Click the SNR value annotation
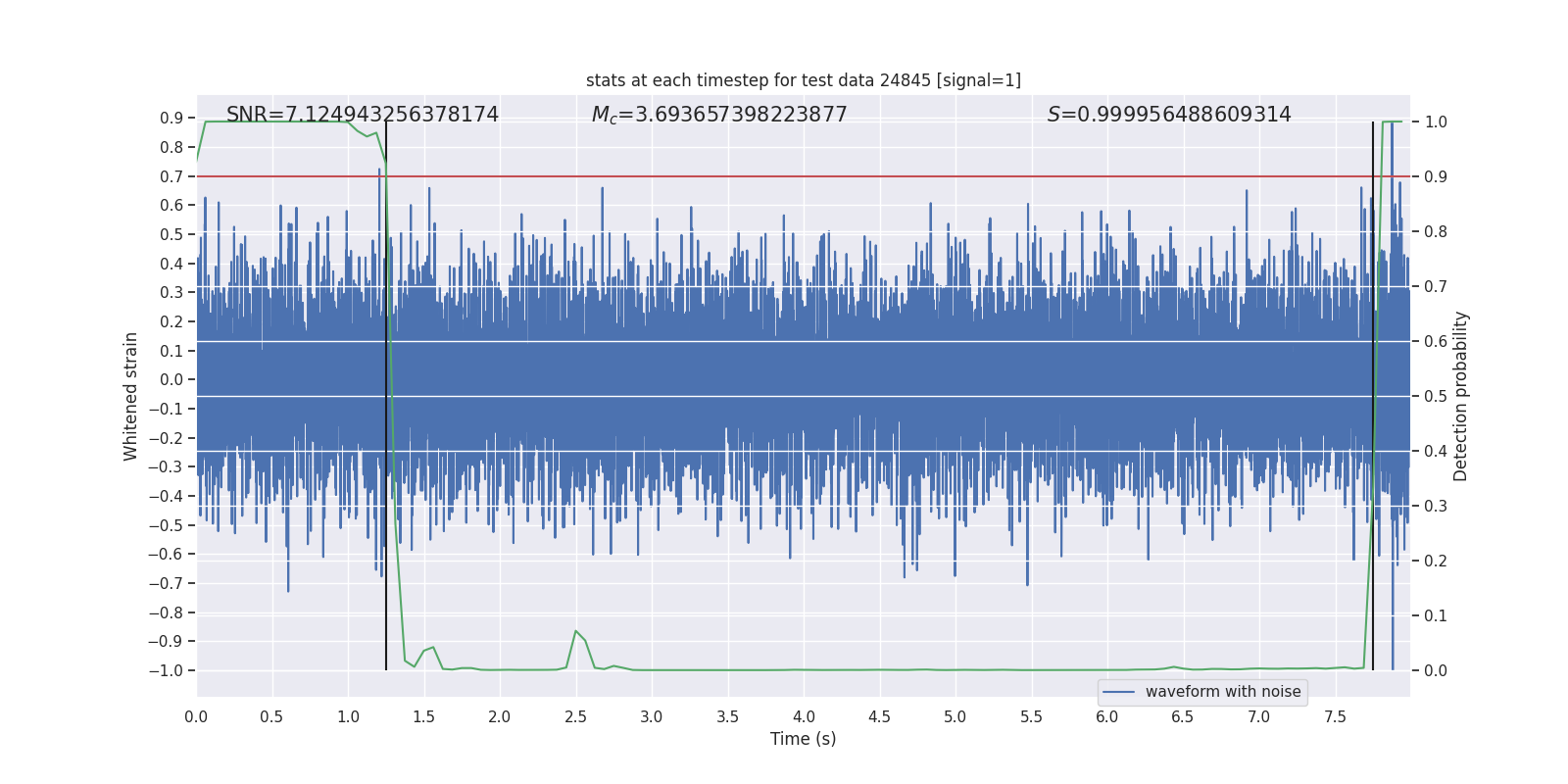Image resolution: width=1568 pixels, height=784 pixels. coord(363,115)
